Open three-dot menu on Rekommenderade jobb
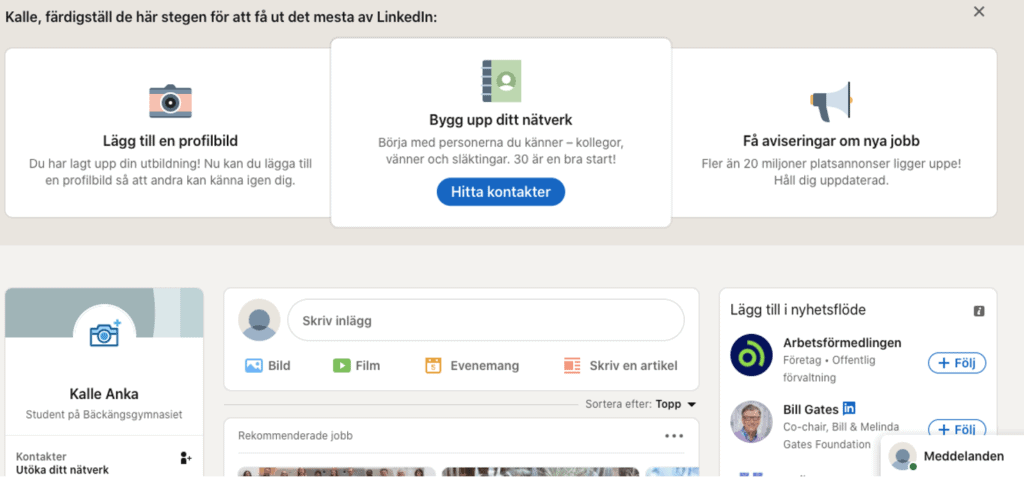The image size is (1024, 477). [674, 436]
